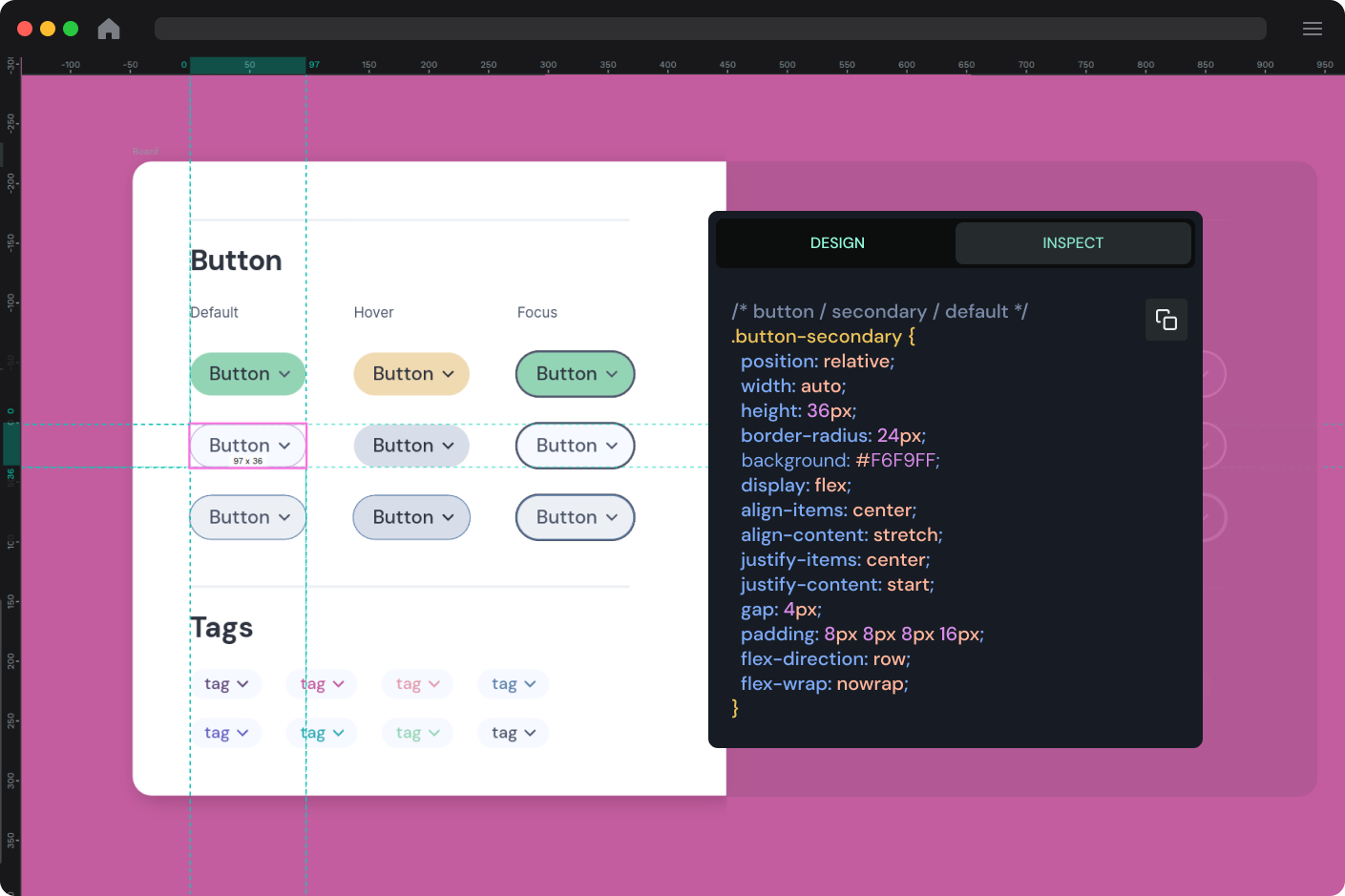Switch to the DESIGN tab
The image size is (1345, 896).
click(837, 242)
